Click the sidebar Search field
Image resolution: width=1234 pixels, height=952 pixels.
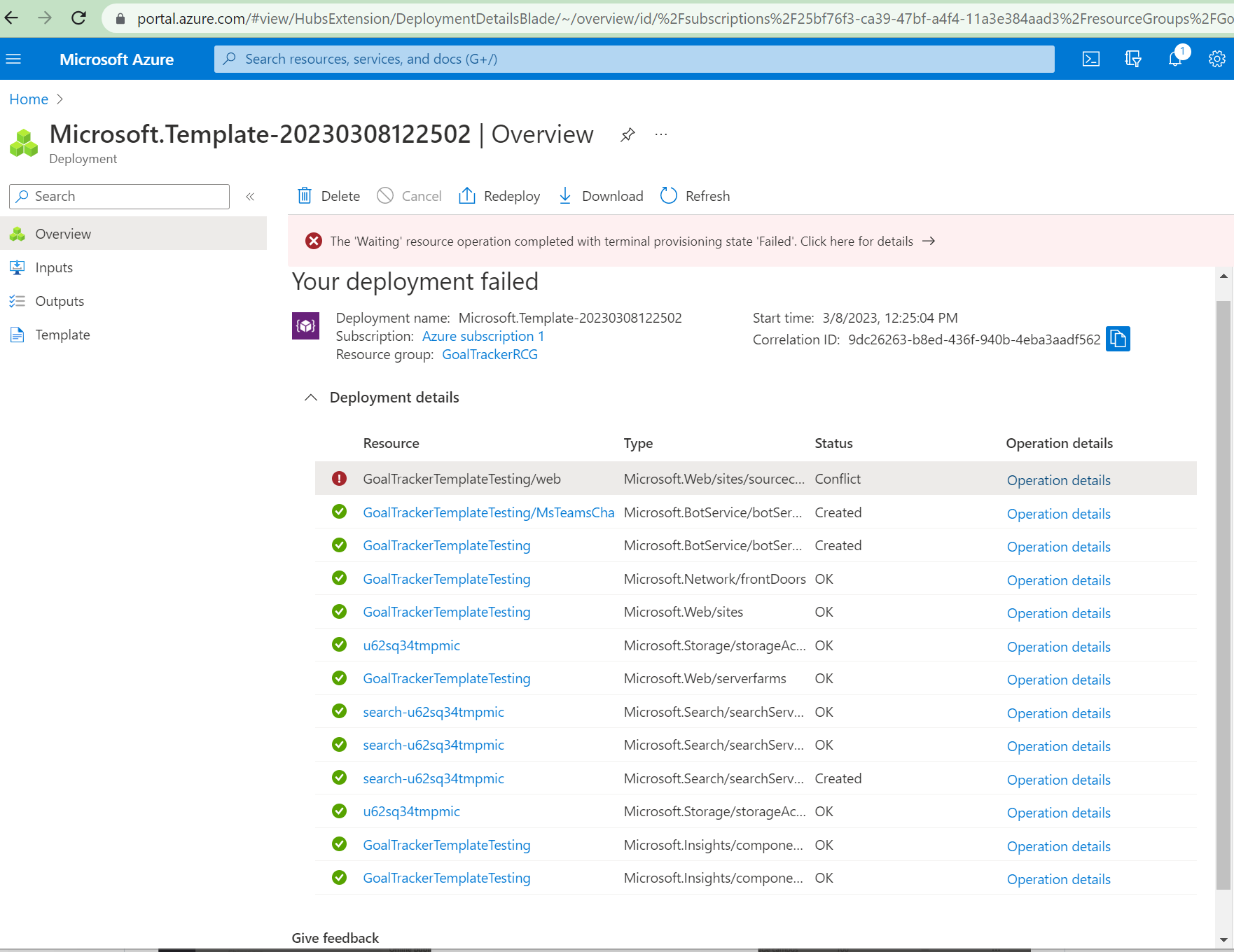pos(119,196)
